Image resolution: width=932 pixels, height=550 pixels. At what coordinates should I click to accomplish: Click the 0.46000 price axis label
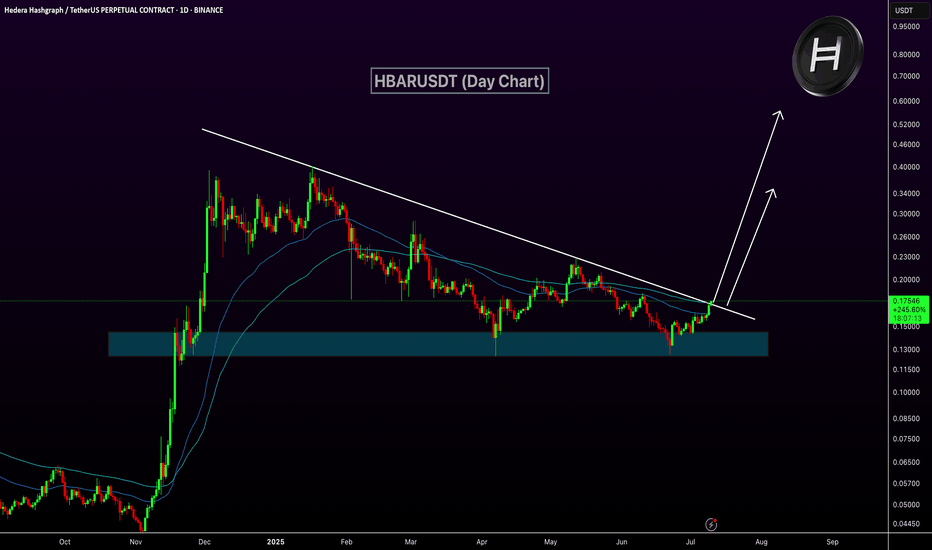[x=905, y=144]
